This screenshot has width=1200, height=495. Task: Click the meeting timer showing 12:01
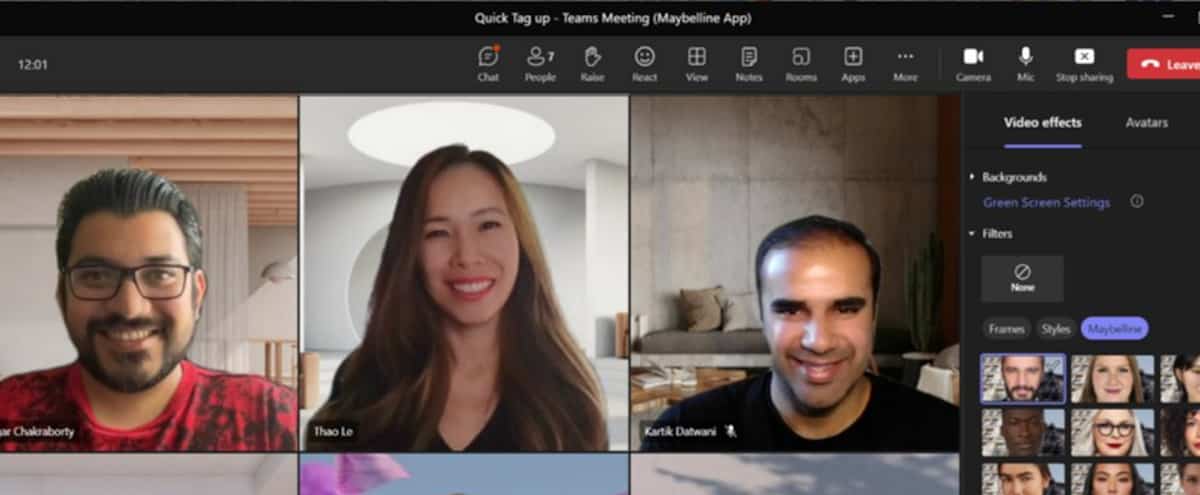(x=33, y=64)
